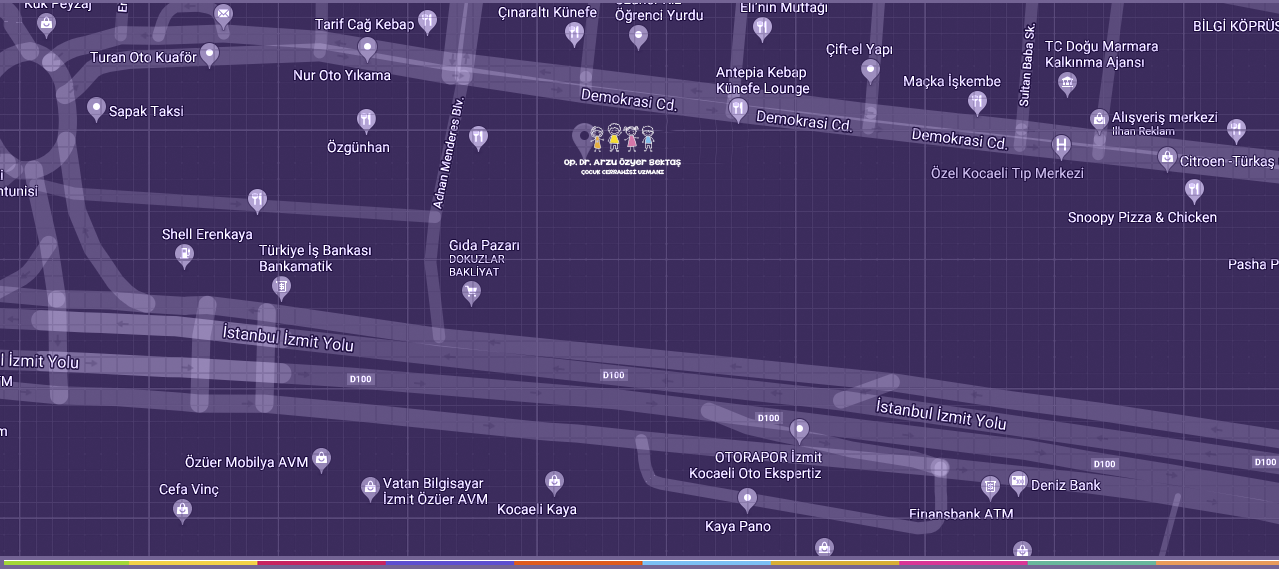Select the Antepia Kebap Künefe Lounge pin

(738, 110)
